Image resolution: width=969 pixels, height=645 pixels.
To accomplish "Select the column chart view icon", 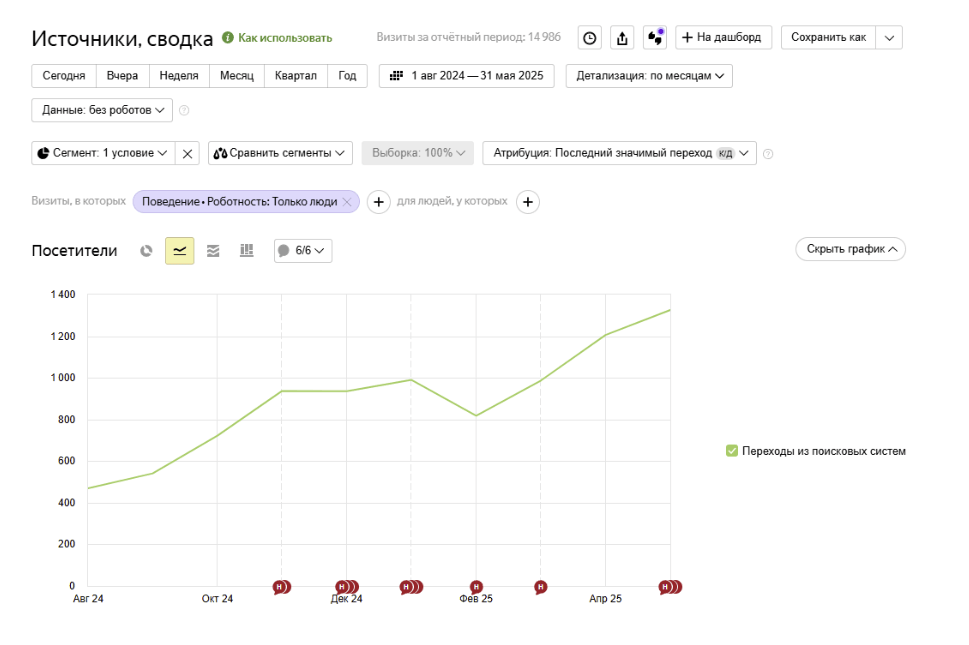I will tap(247, 250).
